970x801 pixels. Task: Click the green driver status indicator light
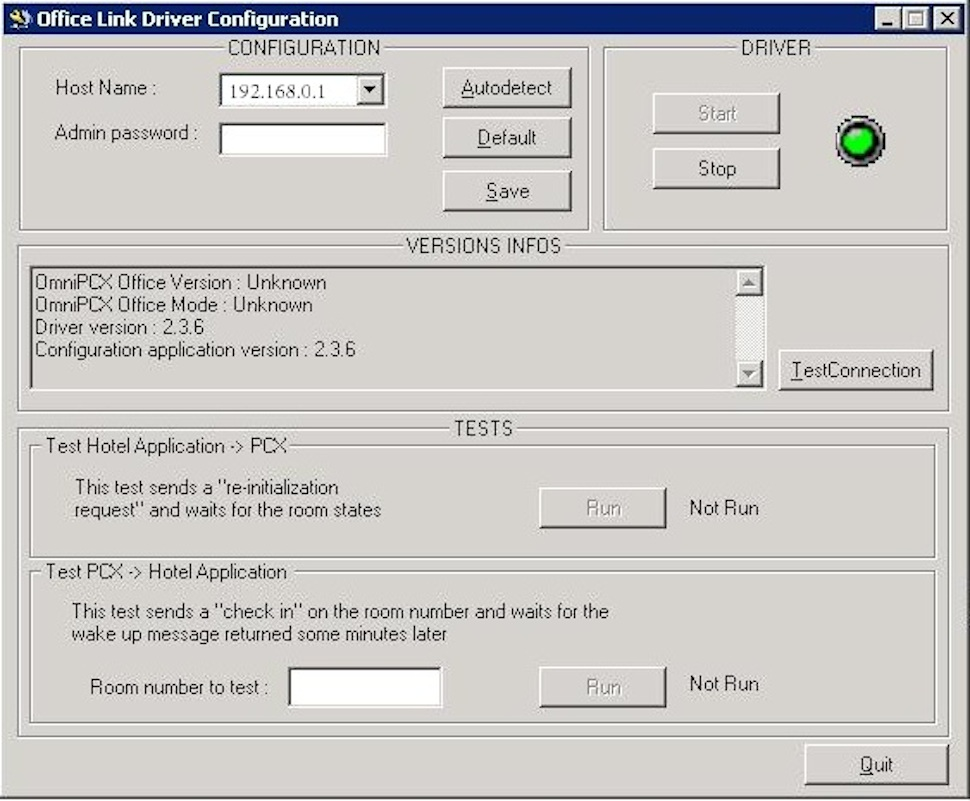[861, 141]
